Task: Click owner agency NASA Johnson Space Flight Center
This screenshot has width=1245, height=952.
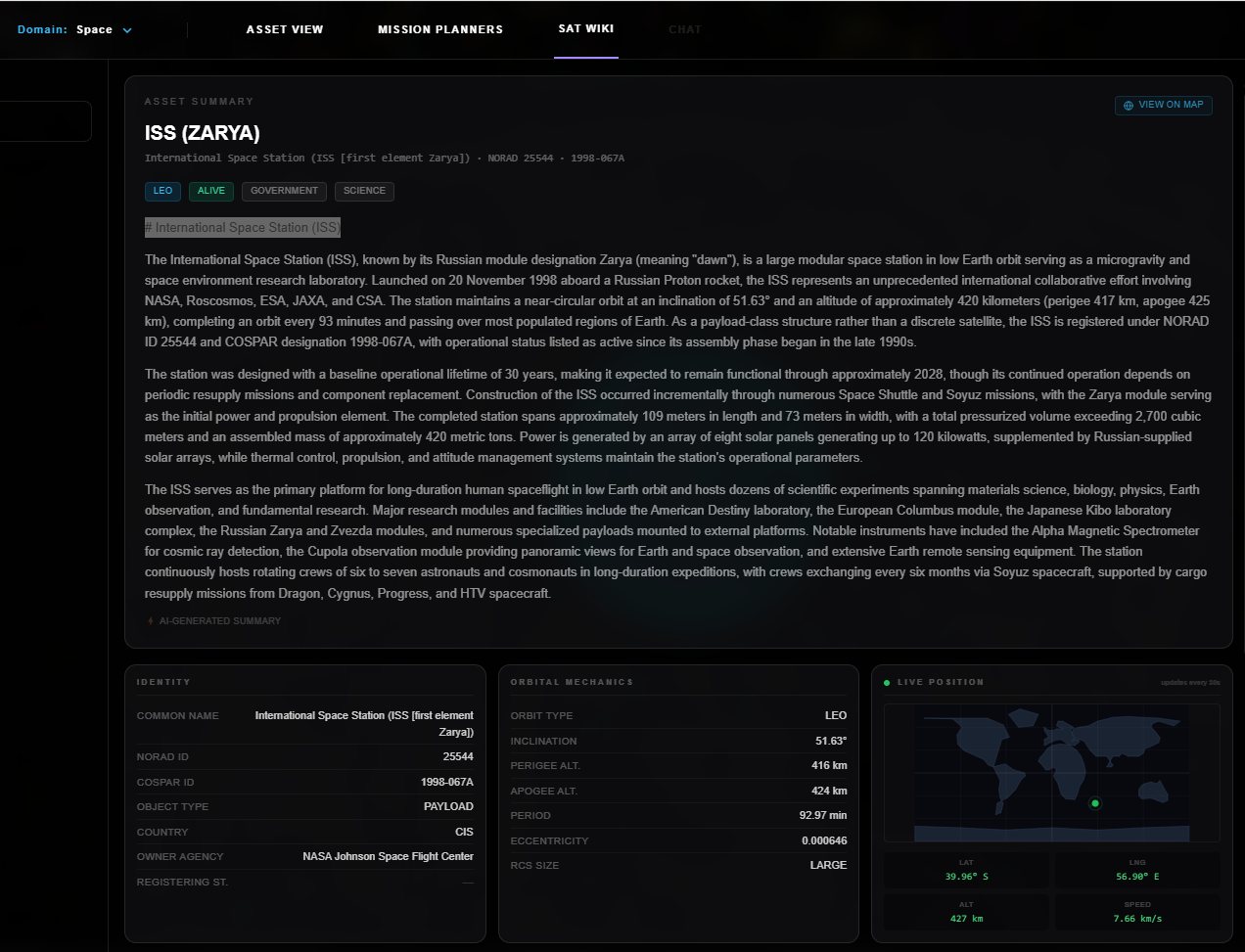Action: pyautogui.click(x=388, y=856)
